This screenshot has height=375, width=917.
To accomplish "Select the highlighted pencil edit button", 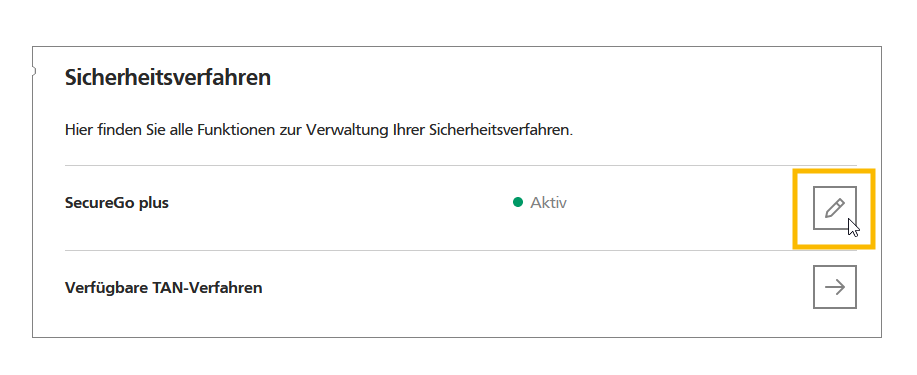I will coord(835,208).
